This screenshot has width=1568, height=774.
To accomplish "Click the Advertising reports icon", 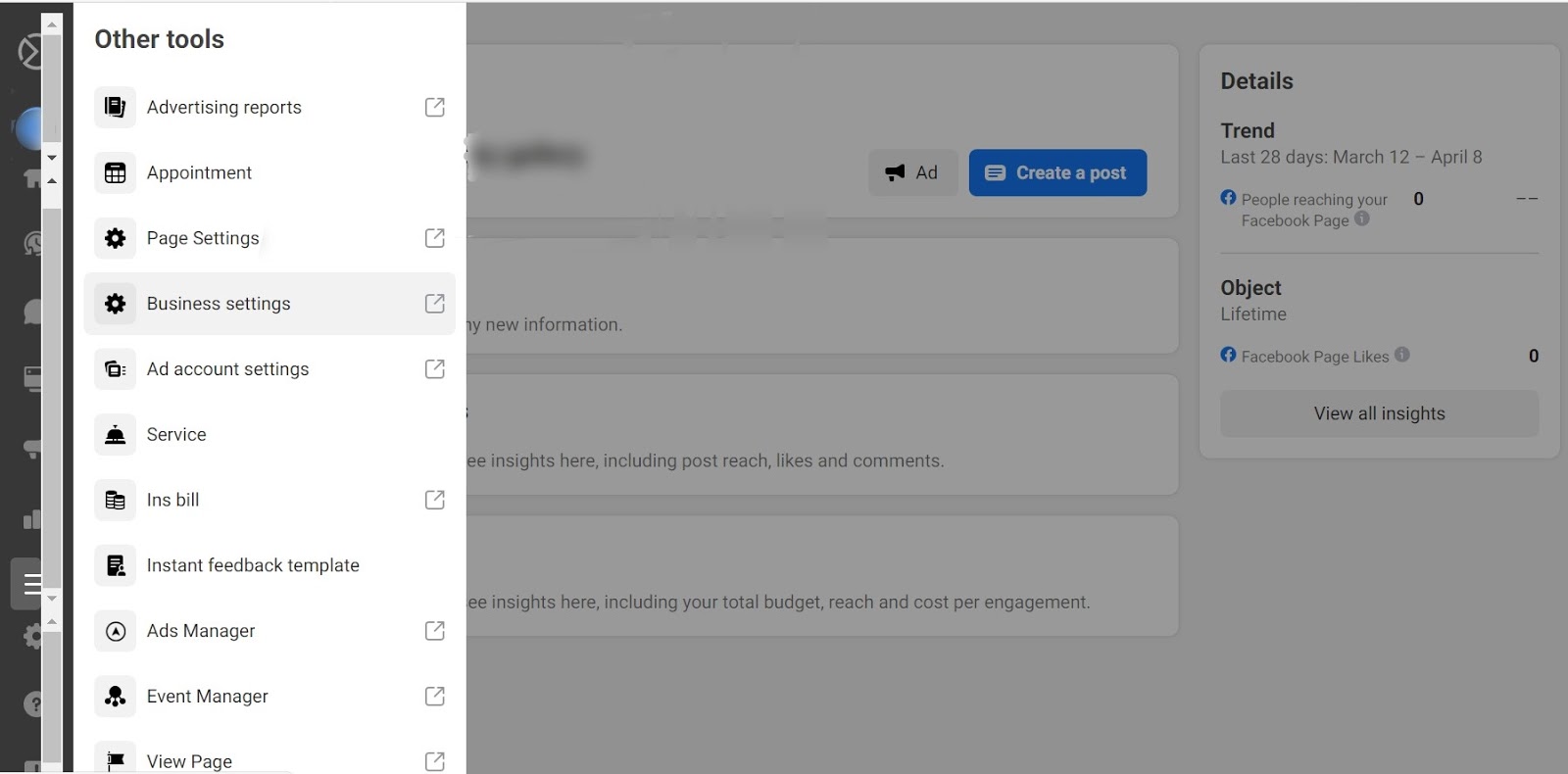I will tap(115, 107).
